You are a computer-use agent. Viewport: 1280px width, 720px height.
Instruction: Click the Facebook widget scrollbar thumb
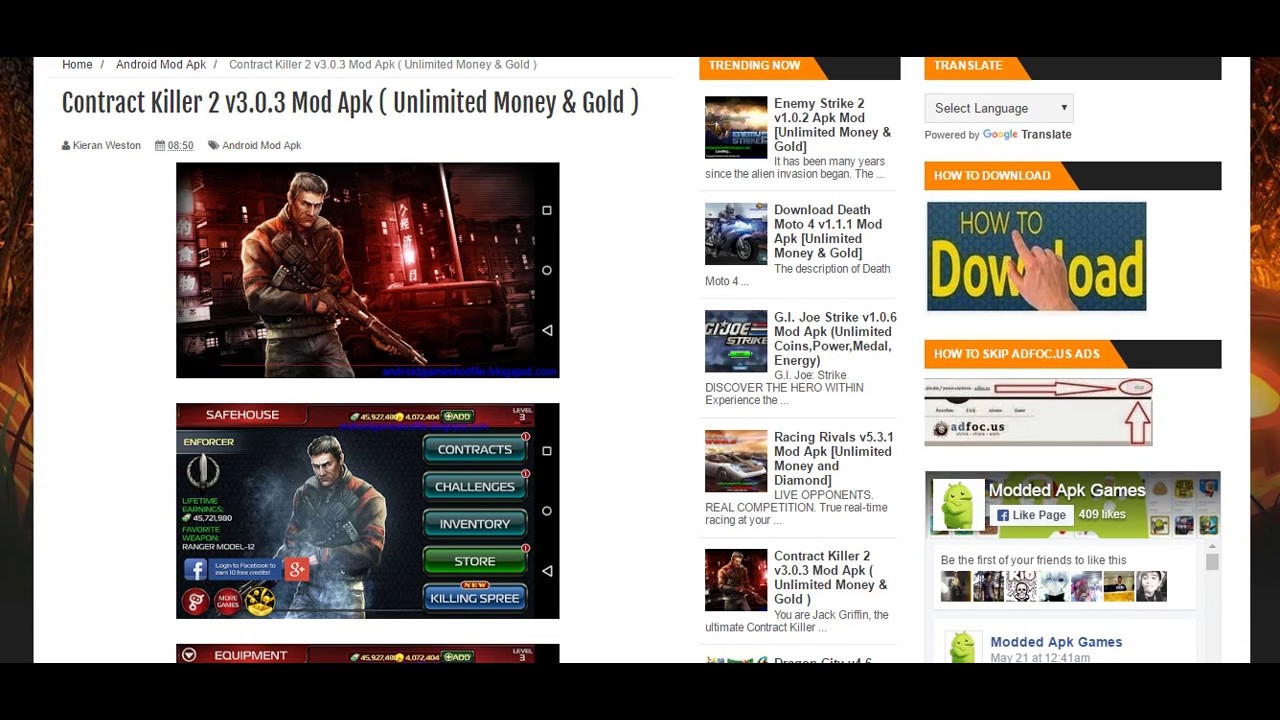[1212, 563]
